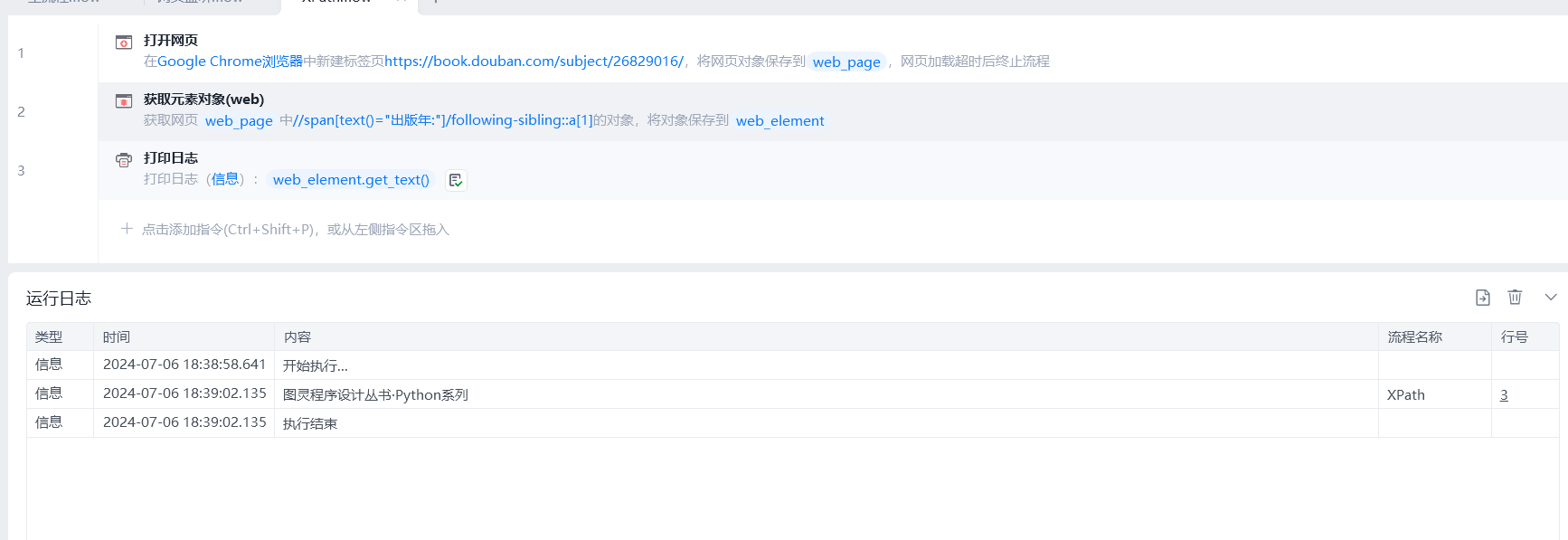Click the web_element.get_text() expression chip
The width and height of the screenshot is (1568, 540).
(351, 179)
